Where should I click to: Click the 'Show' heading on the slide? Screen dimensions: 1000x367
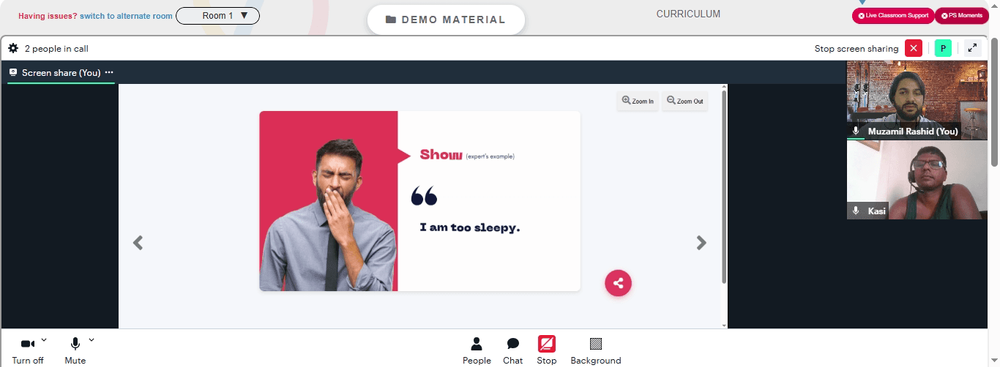point(441,154)
